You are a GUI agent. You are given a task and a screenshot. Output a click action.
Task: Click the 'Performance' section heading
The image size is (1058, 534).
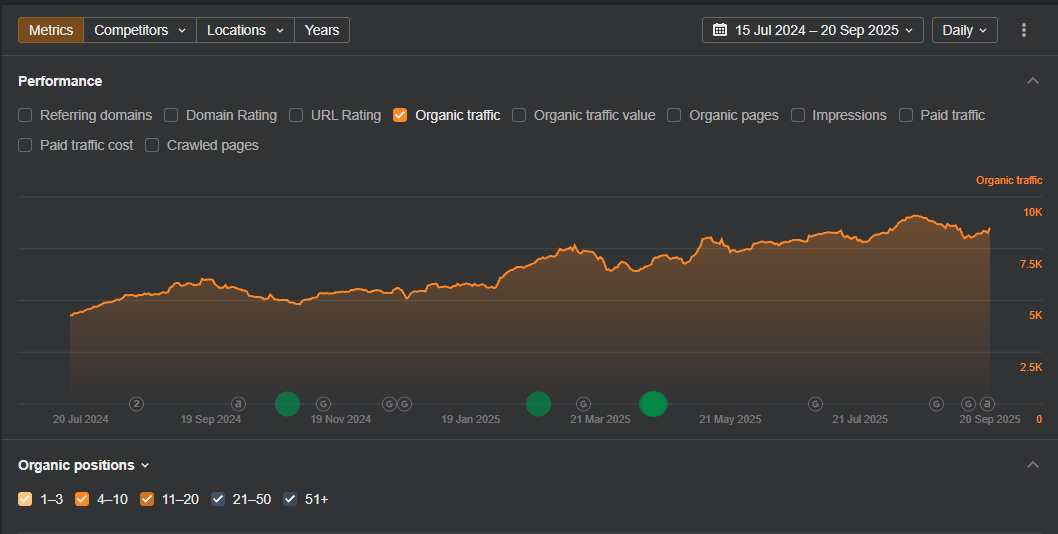pos(60,81)
